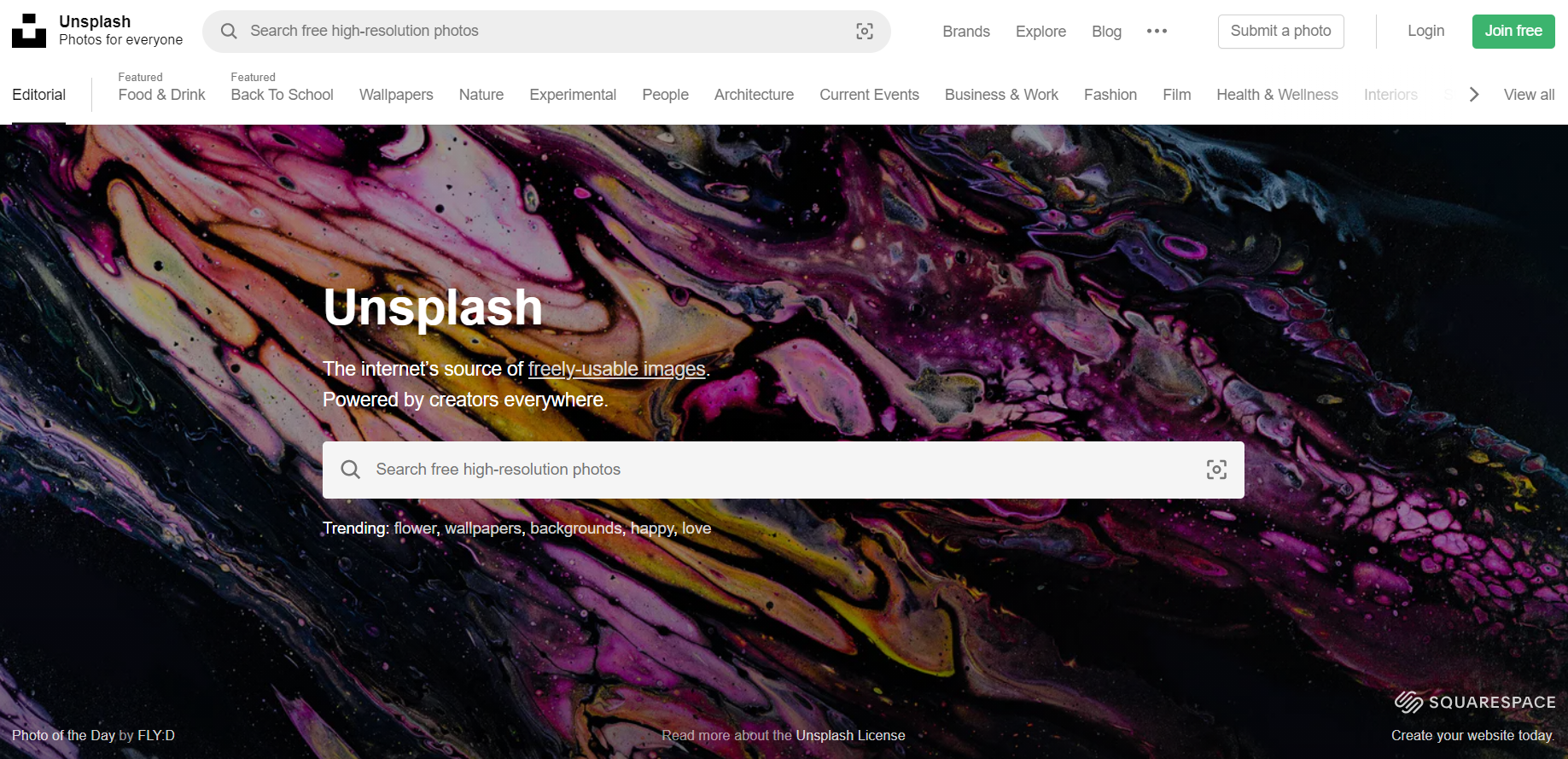Open Current Events category
Viewport: 1568px width, 759px height.
(869, 95)
